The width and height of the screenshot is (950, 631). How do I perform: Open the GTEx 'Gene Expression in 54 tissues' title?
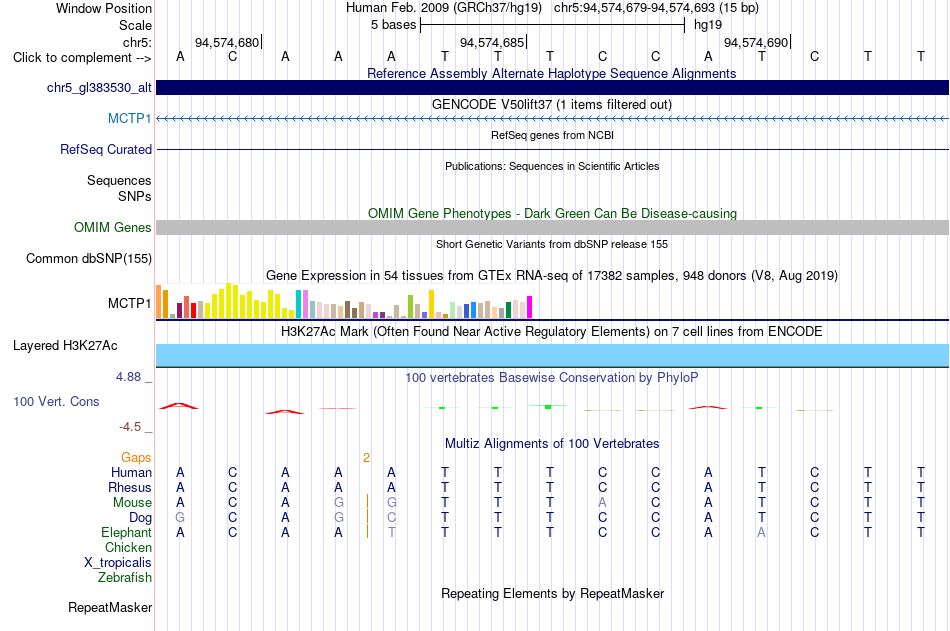(x=552, y=276)
